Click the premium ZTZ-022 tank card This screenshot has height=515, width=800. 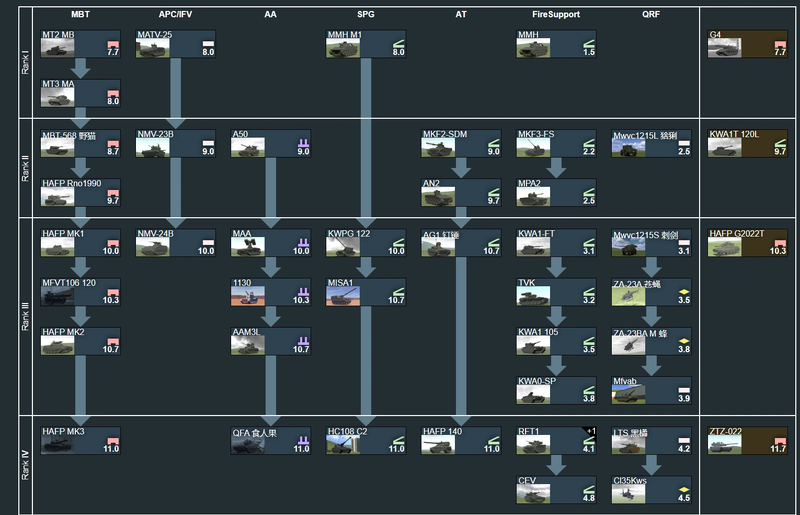click(x=747, y=440)
